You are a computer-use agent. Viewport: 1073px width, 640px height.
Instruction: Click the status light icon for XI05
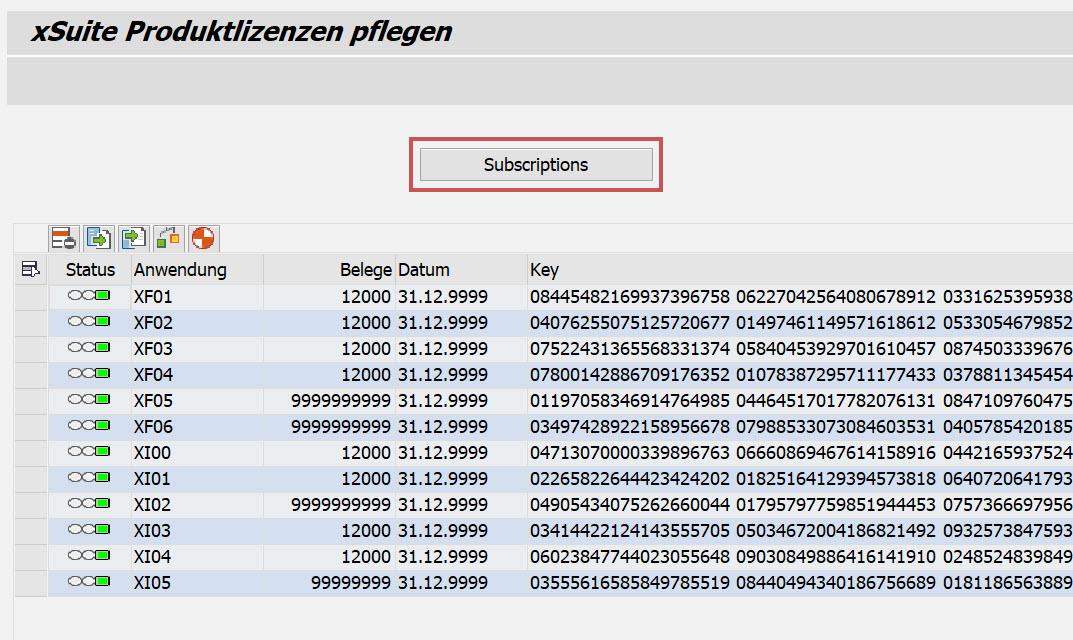[89, 583]
